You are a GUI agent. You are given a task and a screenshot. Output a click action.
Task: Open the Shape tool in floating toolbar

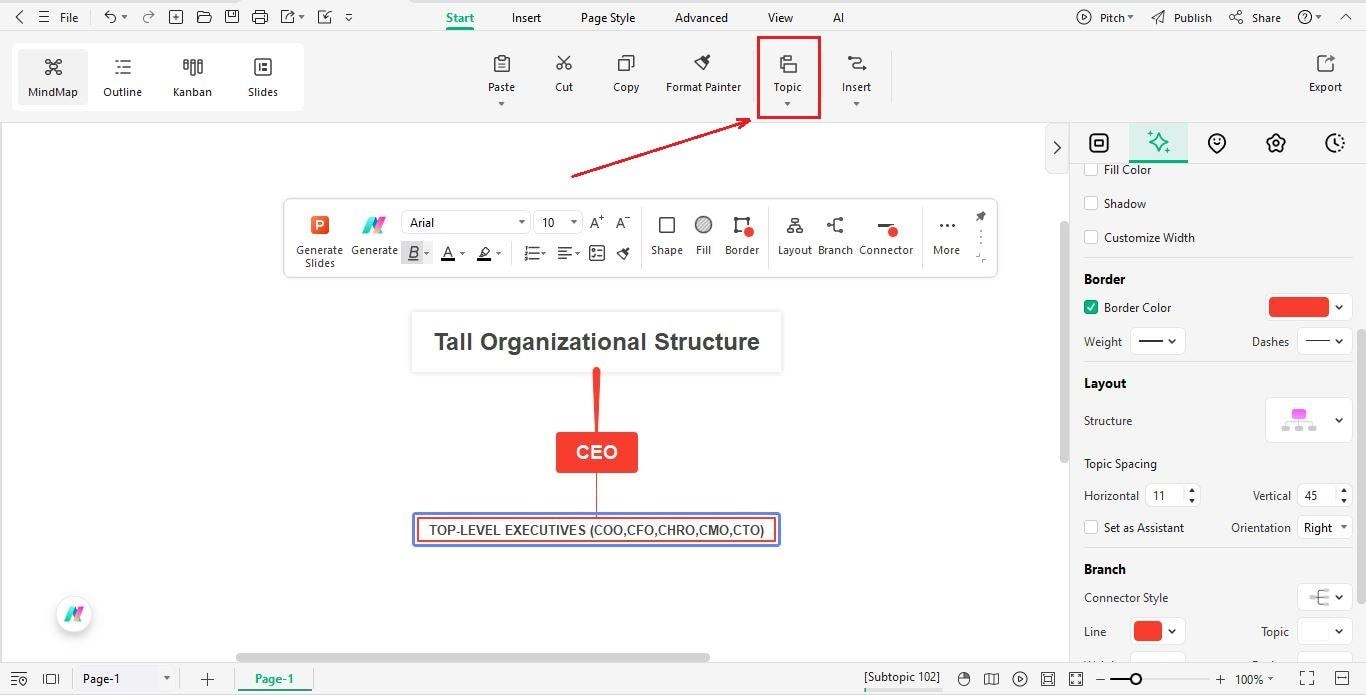(666, 236)
